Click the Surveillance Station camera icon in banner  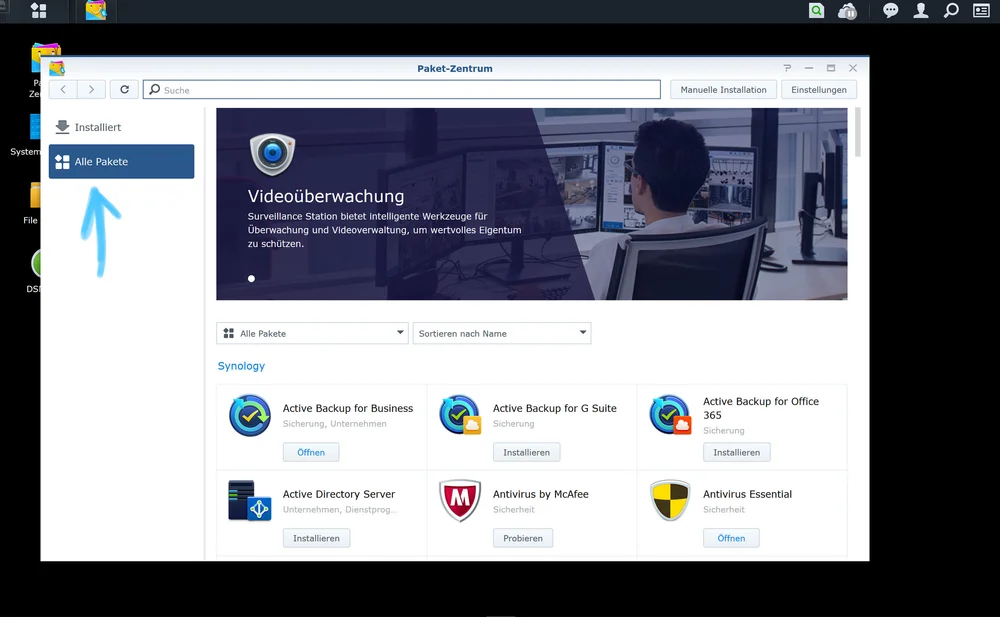click(272, 154)
